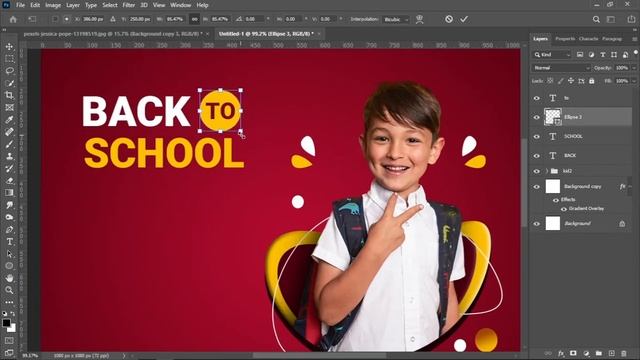This screenshot has width=640, height=360.
Task: Select the Clone Stamp tool
Action: click(x=9, y=156)
